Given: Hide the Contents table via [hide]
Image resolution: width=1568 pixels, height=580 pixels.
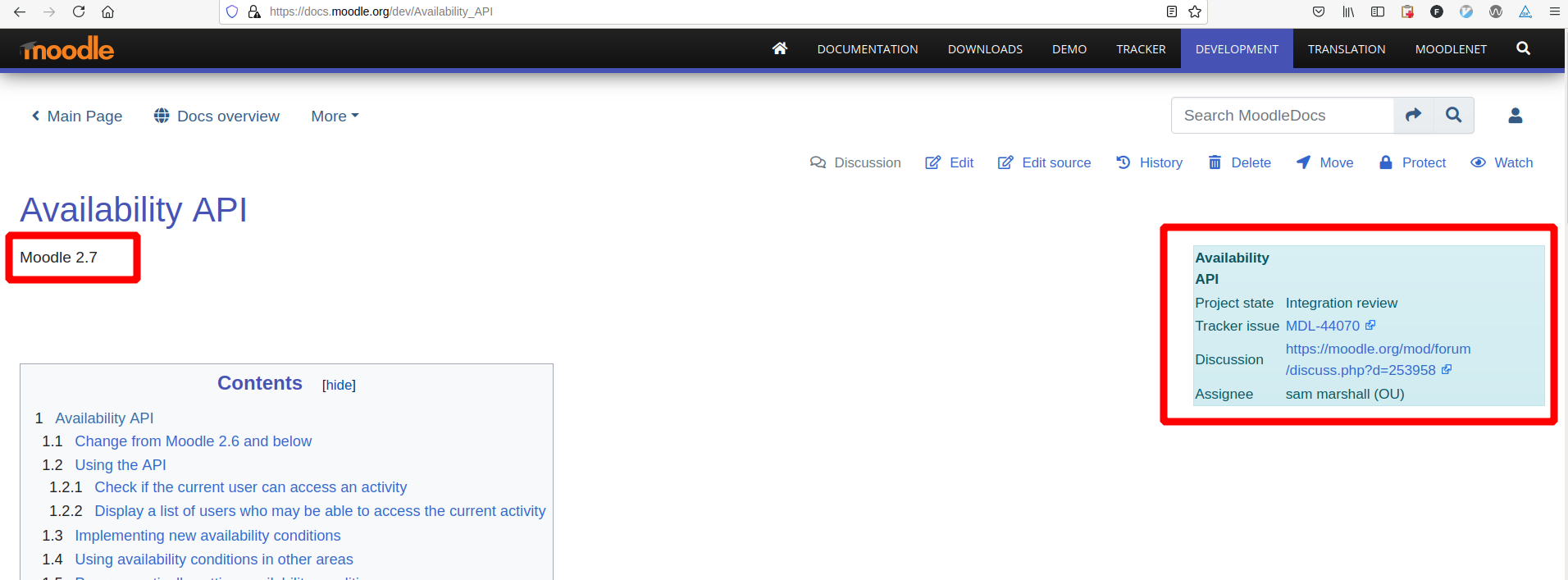Looking at the screenshot, I should tap(339, 385).
